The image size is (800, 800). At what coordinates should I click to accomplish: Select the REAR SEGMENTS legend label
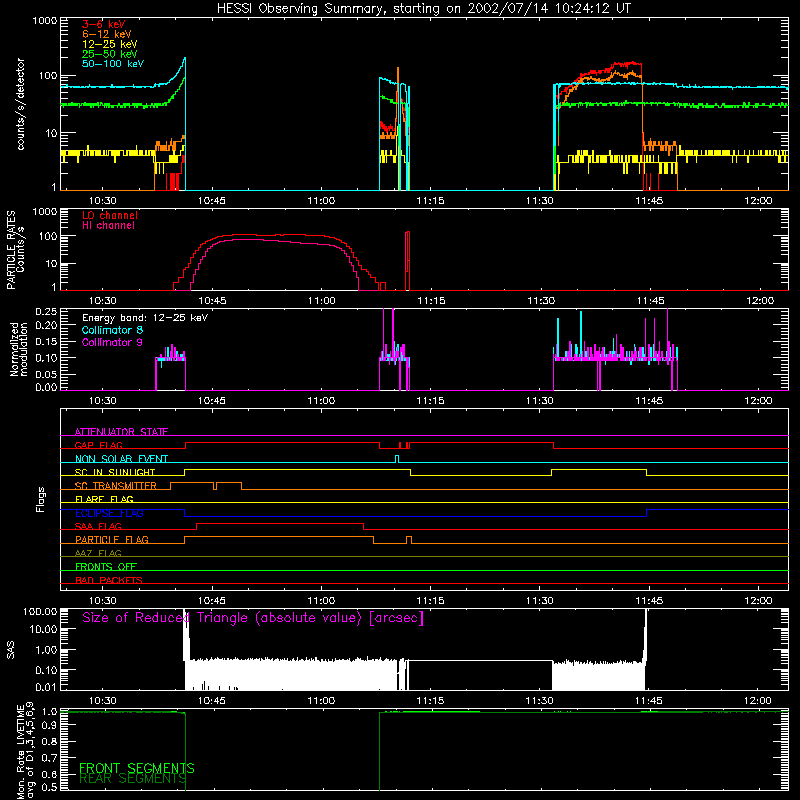(133, 778)
